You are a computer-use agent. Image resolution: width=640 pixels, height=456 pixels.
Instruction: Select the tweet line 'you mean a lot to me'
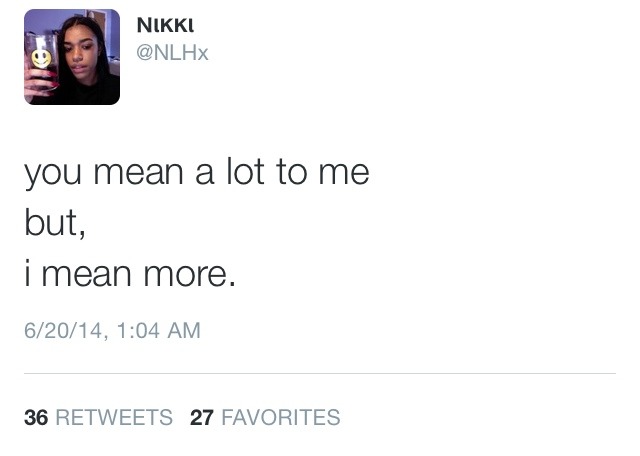197,174
